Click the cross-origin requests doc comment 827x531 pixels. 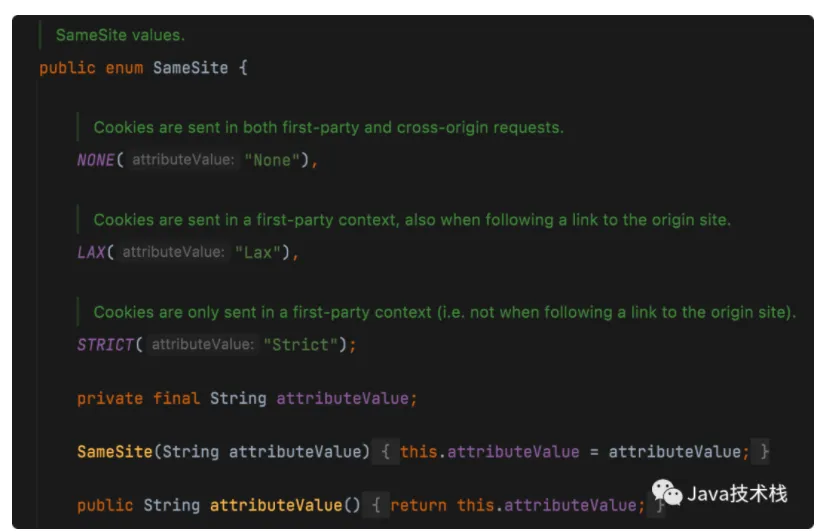[x=328, y=127]
